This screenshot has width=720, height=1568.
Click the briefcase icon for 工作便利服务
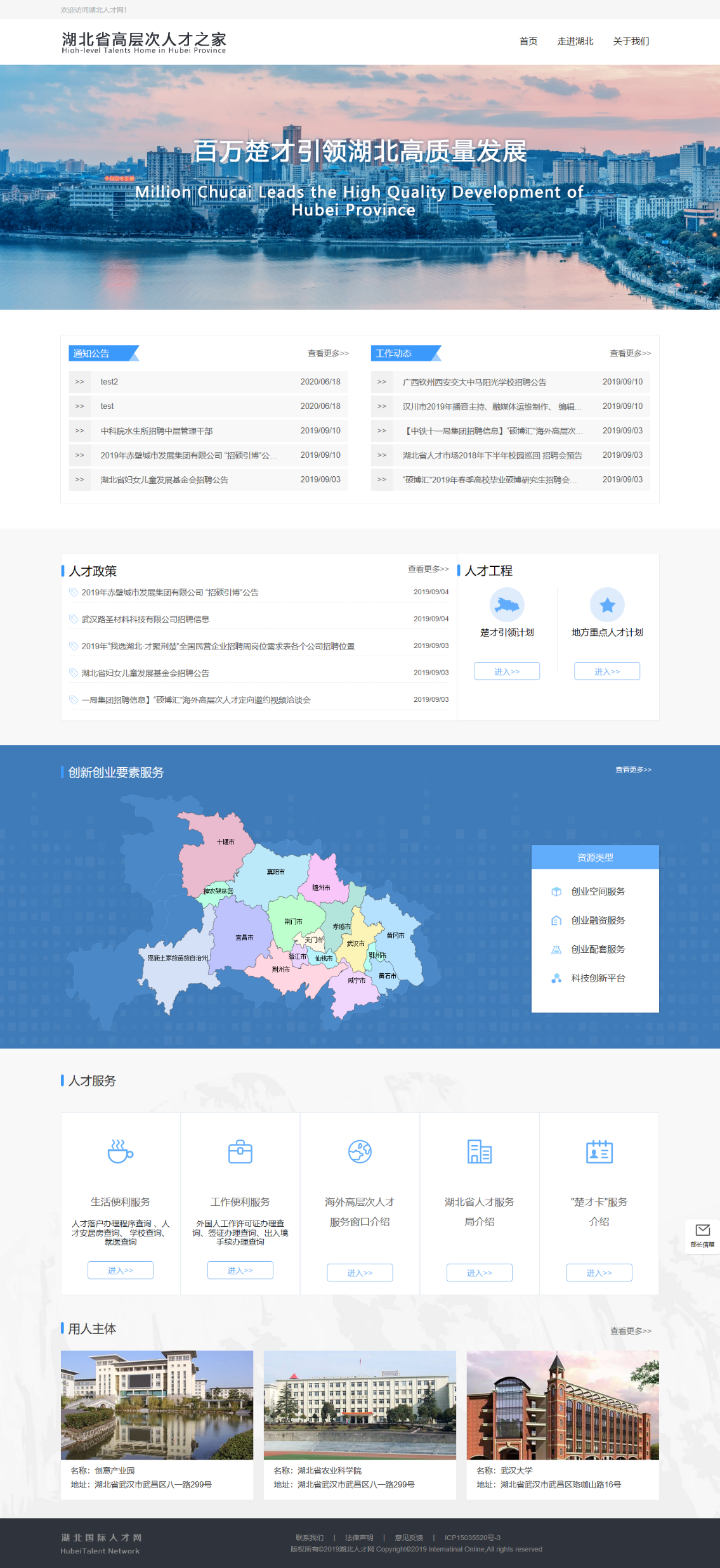coord(240,1151)
